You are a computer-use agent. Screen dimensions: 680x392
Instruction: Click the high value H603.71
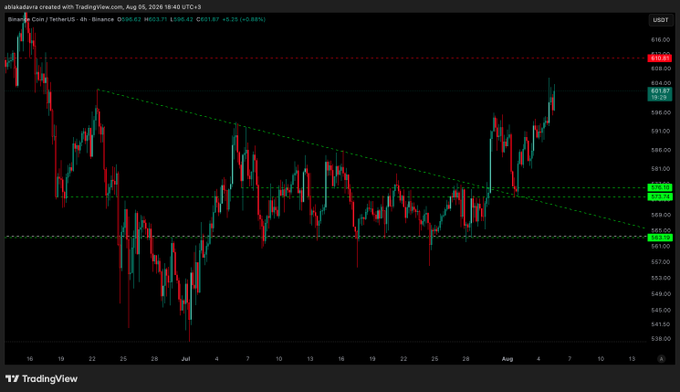point(155,19)
